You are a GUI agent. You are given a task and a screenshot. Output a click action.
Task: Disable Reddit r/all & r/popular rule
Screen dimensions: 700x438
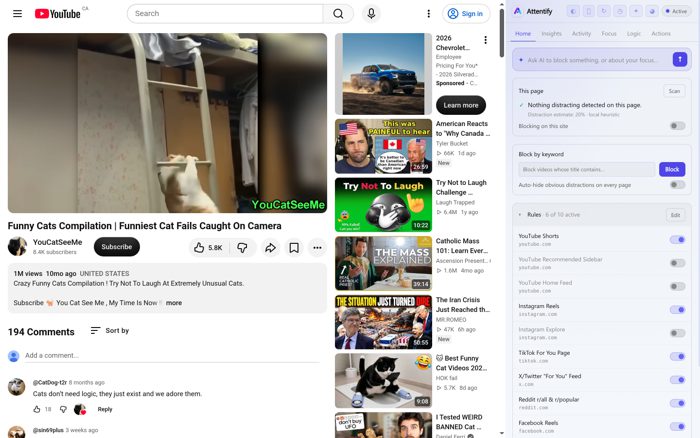(x=677, y=403)
